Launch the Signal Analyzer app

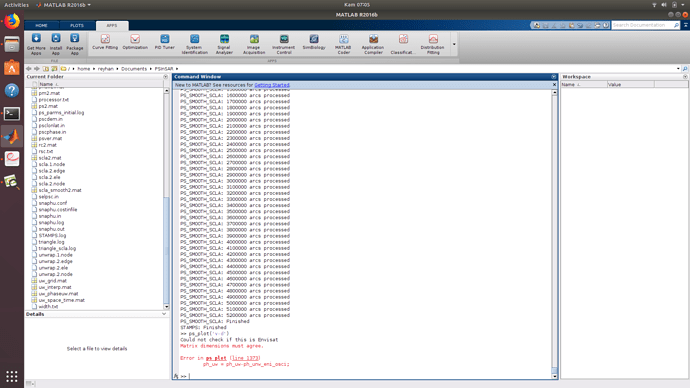click(x=224, y=44)
